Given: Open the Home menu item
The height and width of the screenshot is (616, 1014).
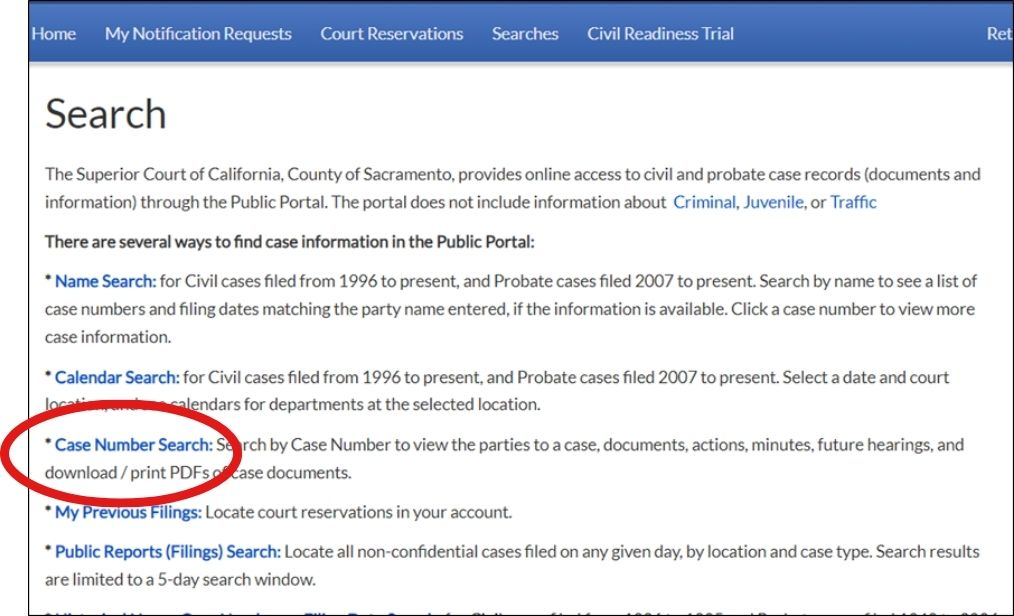Looking at the screenshot, I should (54, 34).
